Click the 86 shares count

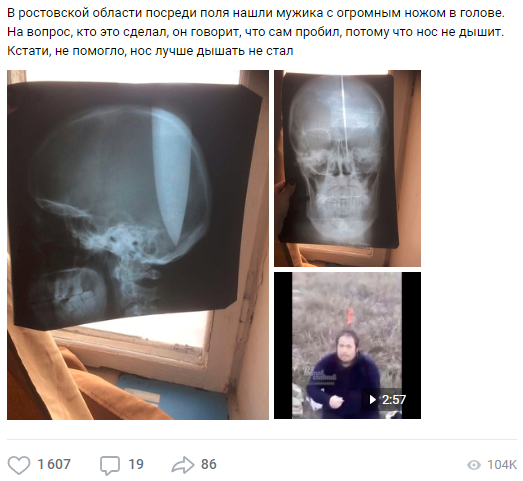coord(209,464)
